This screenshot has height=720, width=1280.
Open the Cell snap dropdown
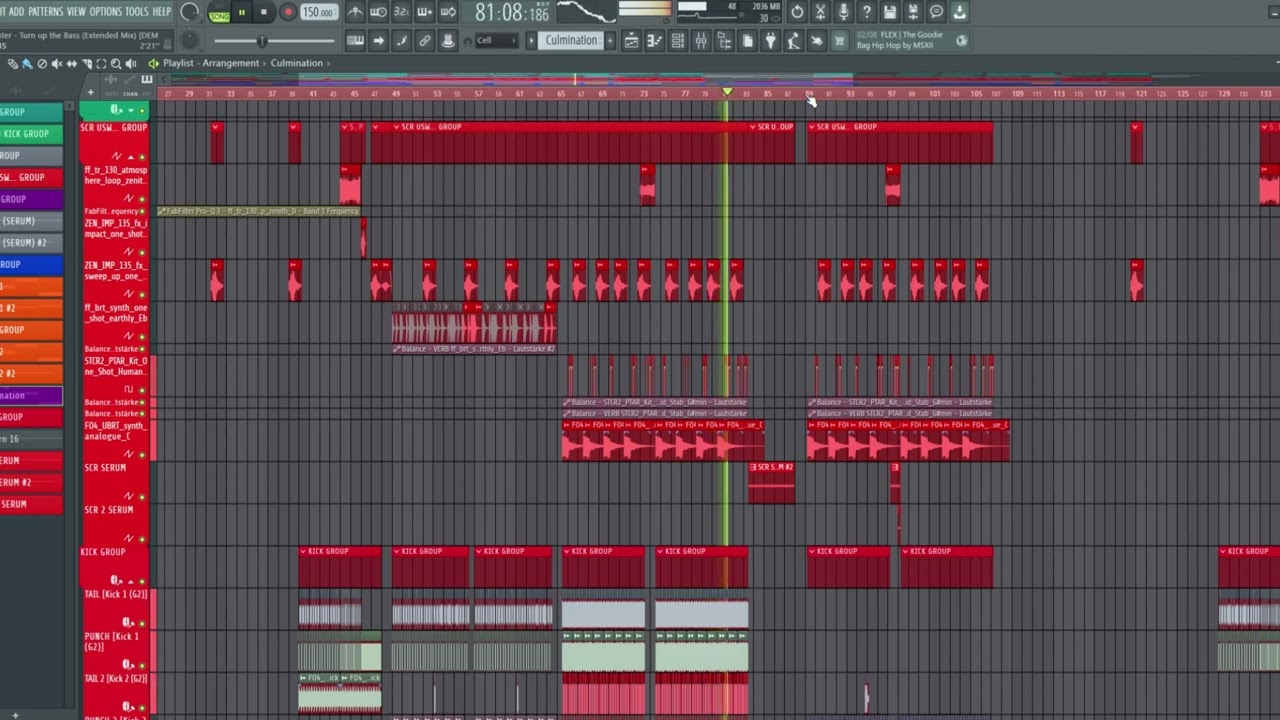click(496, 40)
